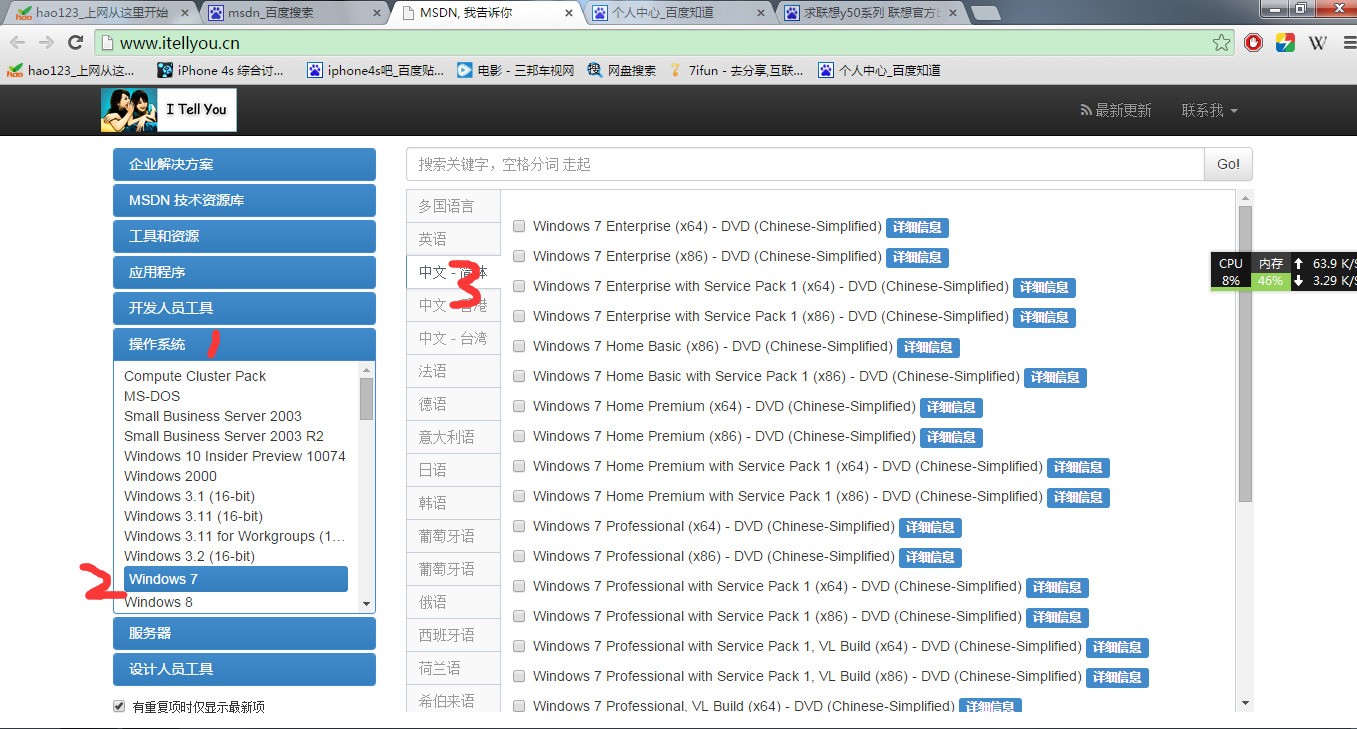Check Windows 7 Professional SP1 VL Build (x64) checkbox

519,646
